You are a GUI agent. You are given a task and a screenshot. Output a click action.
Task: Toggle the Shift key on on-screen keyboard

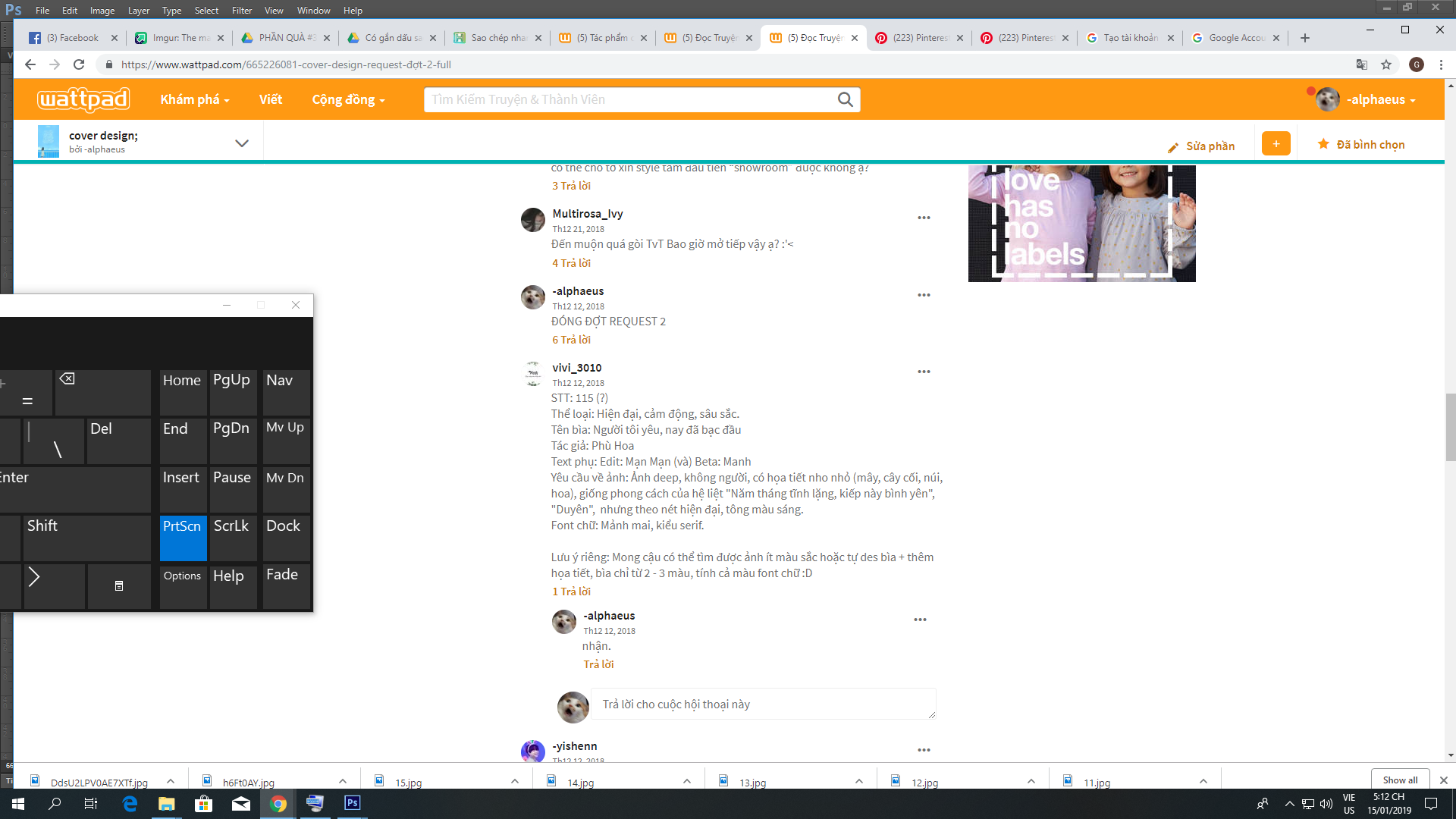[x=87, y=538]
